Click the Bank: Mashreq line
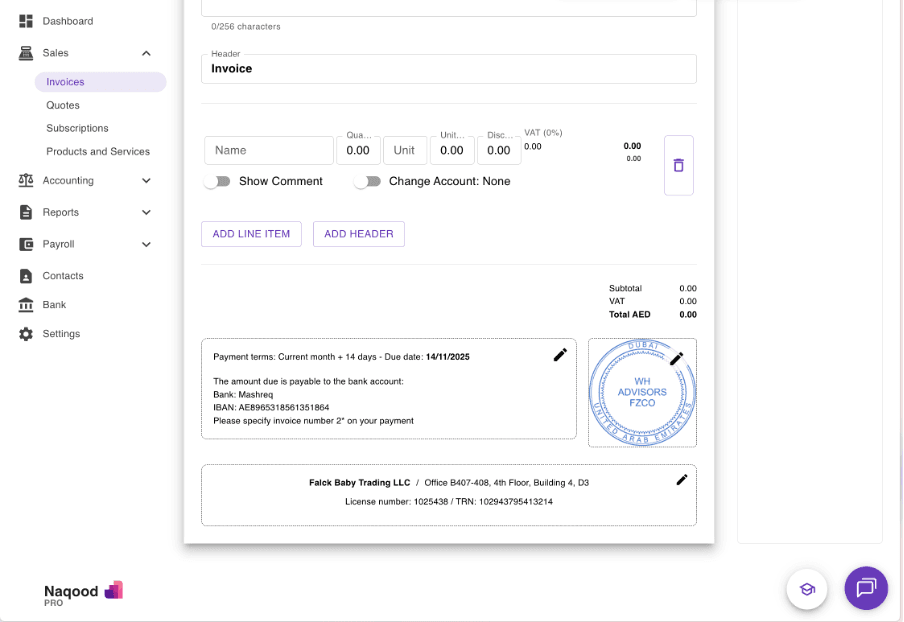Screen dimensions: 904x622 [243, 395]
